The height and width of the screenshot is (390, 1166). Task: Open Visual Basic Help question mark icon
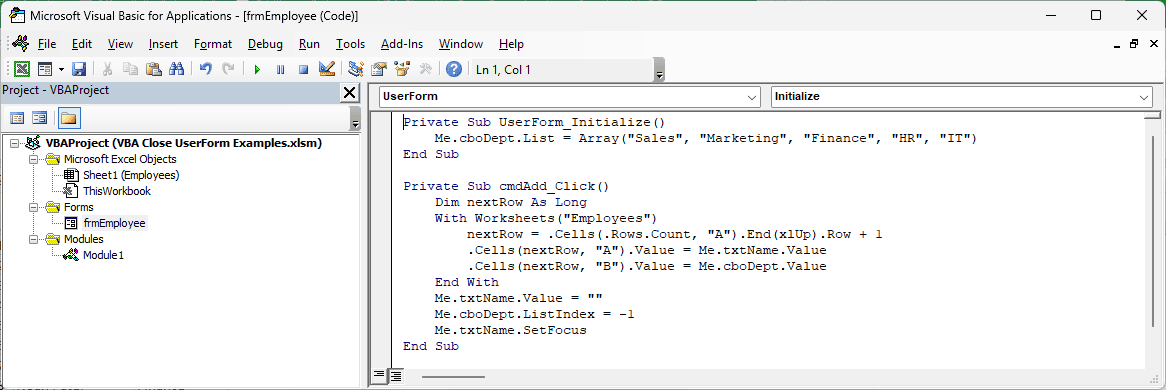tap(454, 69)
